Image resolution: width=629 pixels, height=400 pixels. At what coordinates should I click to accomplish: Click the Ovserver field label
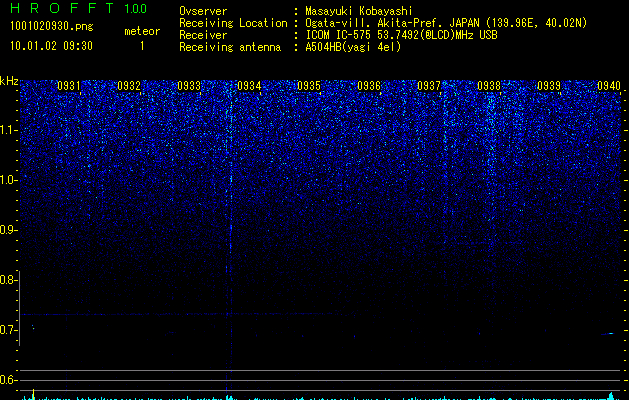tap(203, 11)
